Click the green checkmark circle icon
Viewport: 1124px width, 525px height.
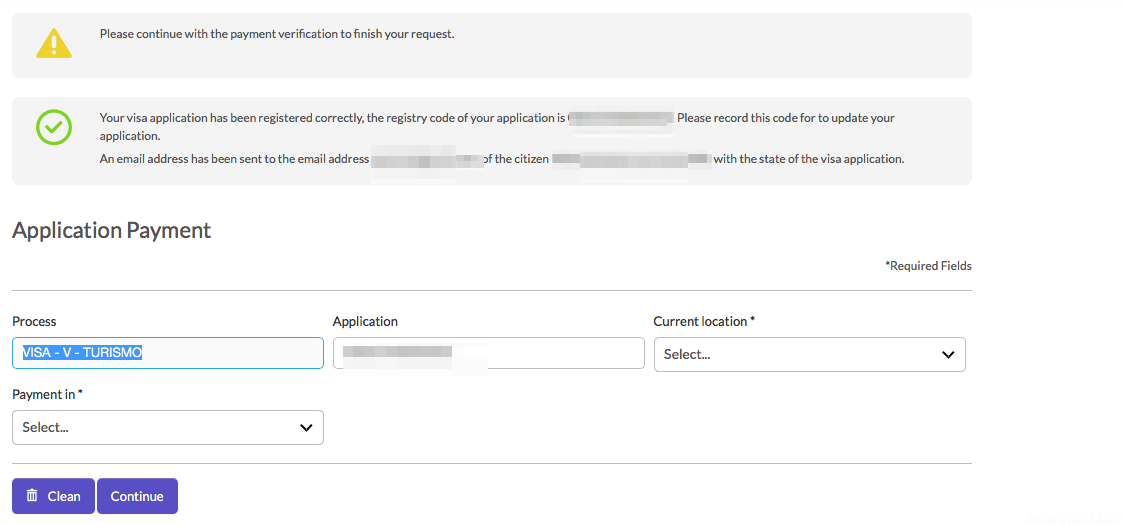pos(53,127)
